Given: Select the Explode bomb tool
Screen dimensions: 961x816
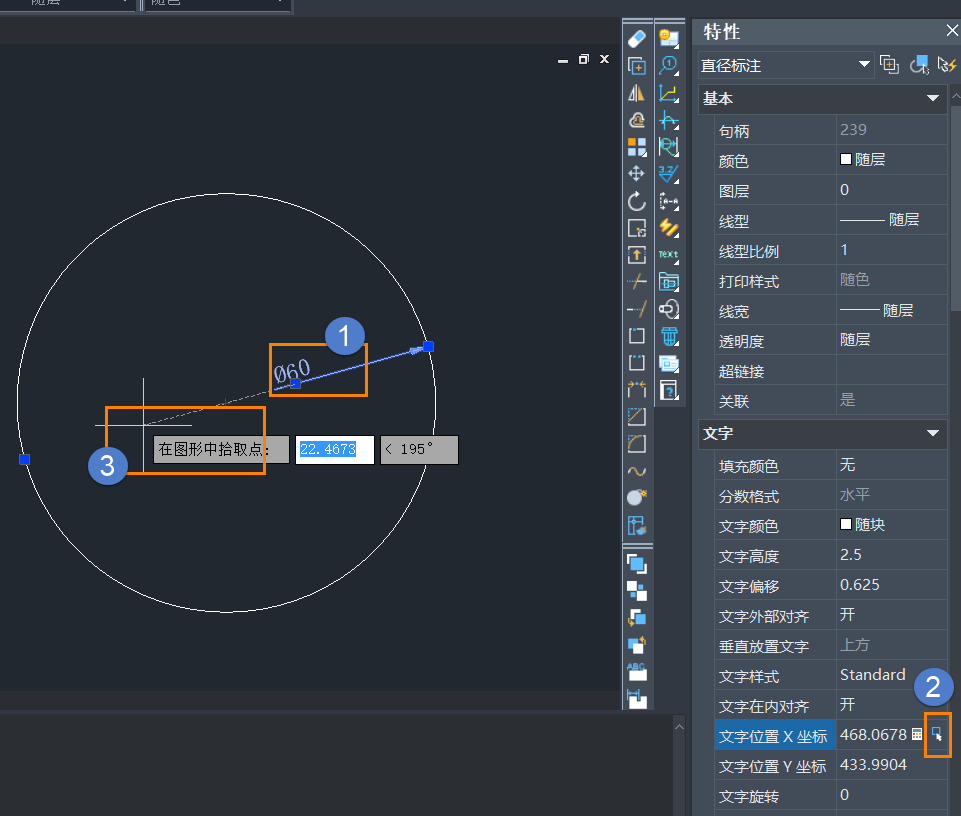Looking at the screenshot, I should coord(637,497).
